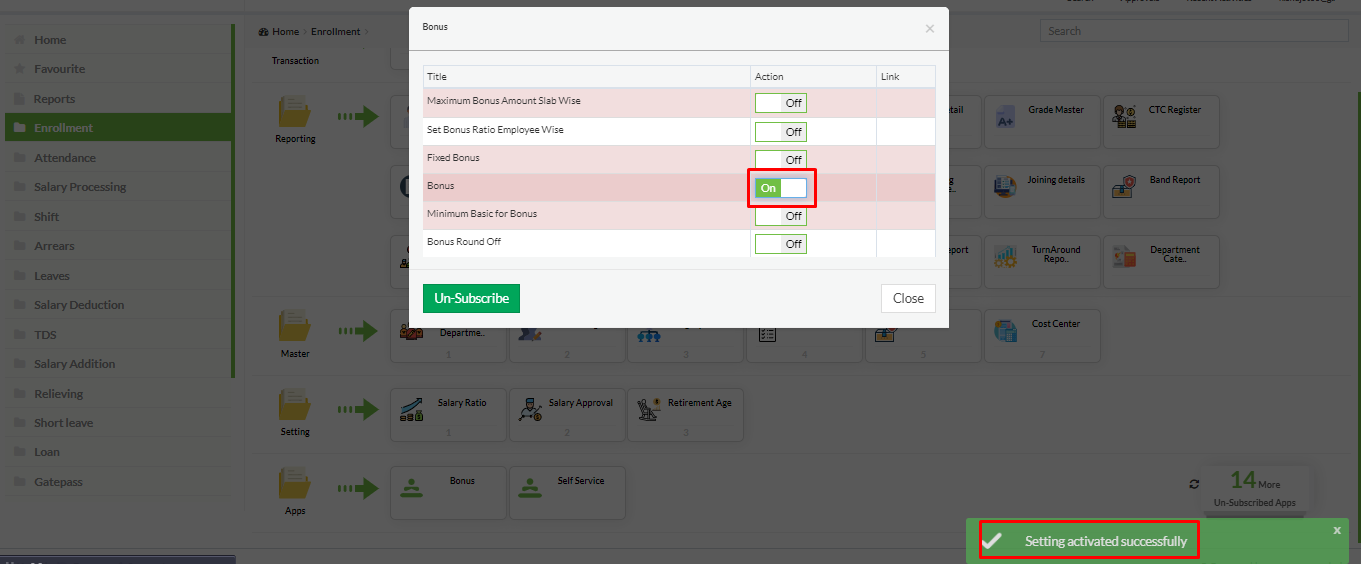Select Enrollment in the sidebar
The height and width of the screenshot is (564, 1361).
click(118, 128)
